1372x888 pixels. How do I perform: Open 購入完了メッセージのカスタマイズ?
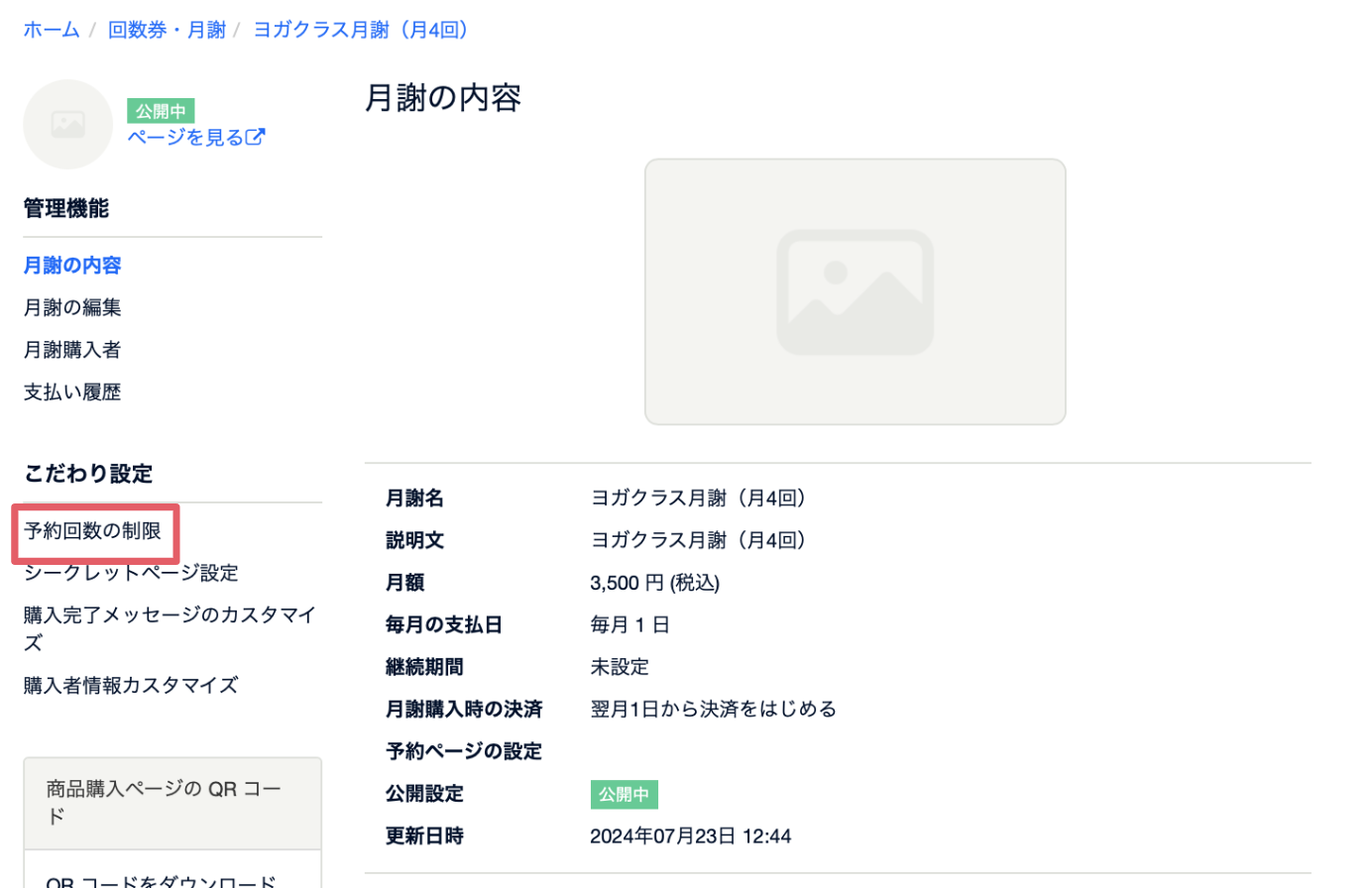coord(169,628)
